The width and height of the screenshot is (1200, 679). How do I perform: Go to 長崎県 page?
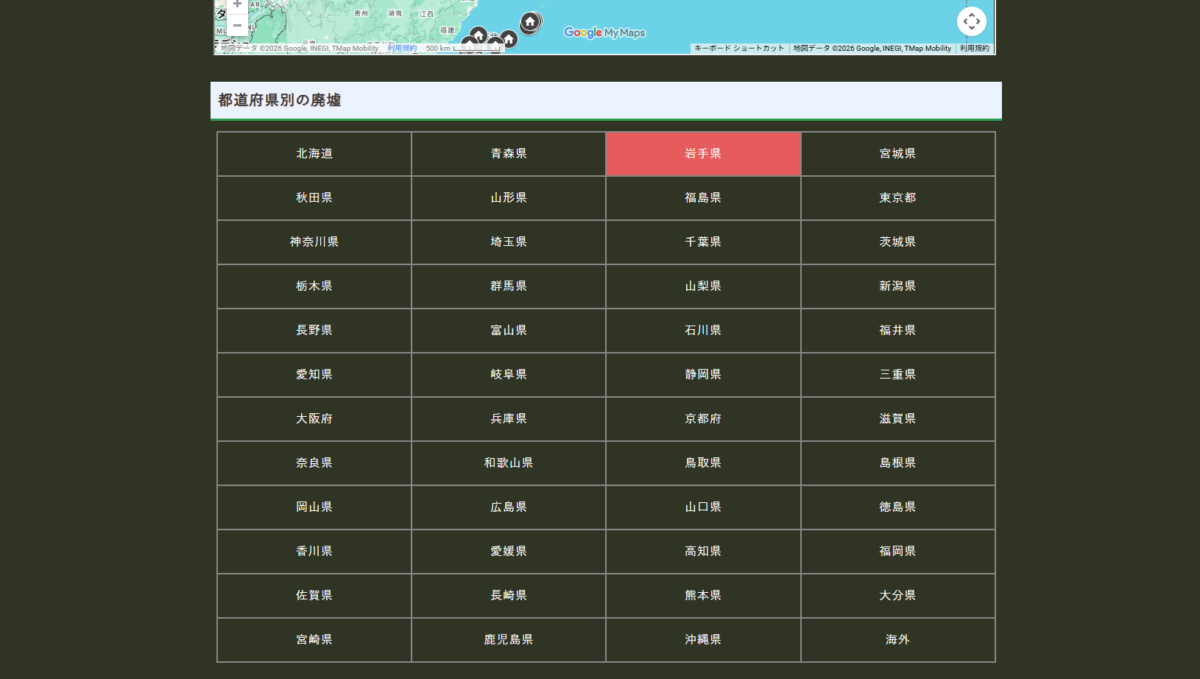tap(509, 595)
